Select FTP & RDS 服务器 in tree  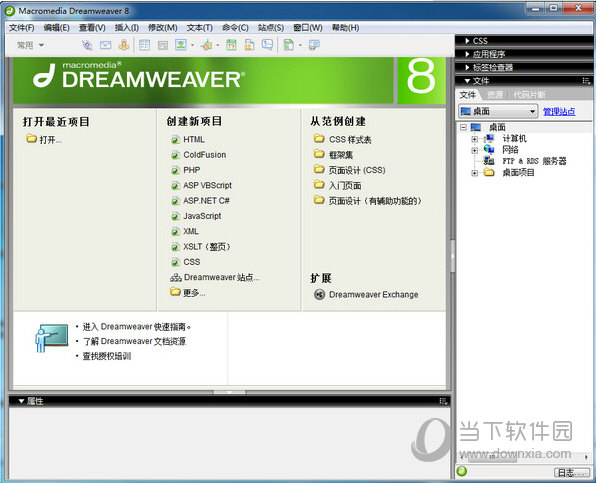tap(534, 161)
